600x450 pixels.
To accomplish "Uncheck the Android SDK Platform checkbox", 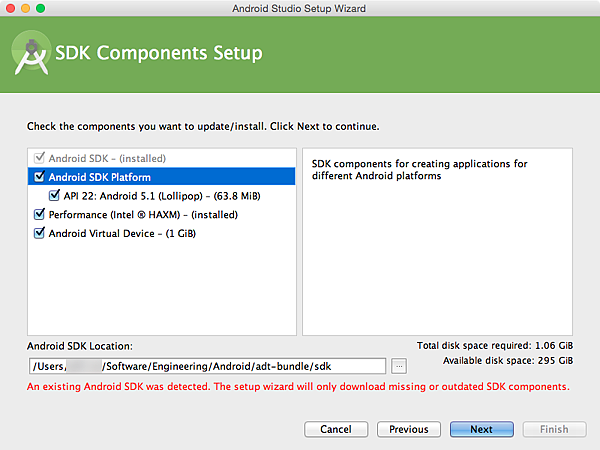I will (x=40, y=177).
